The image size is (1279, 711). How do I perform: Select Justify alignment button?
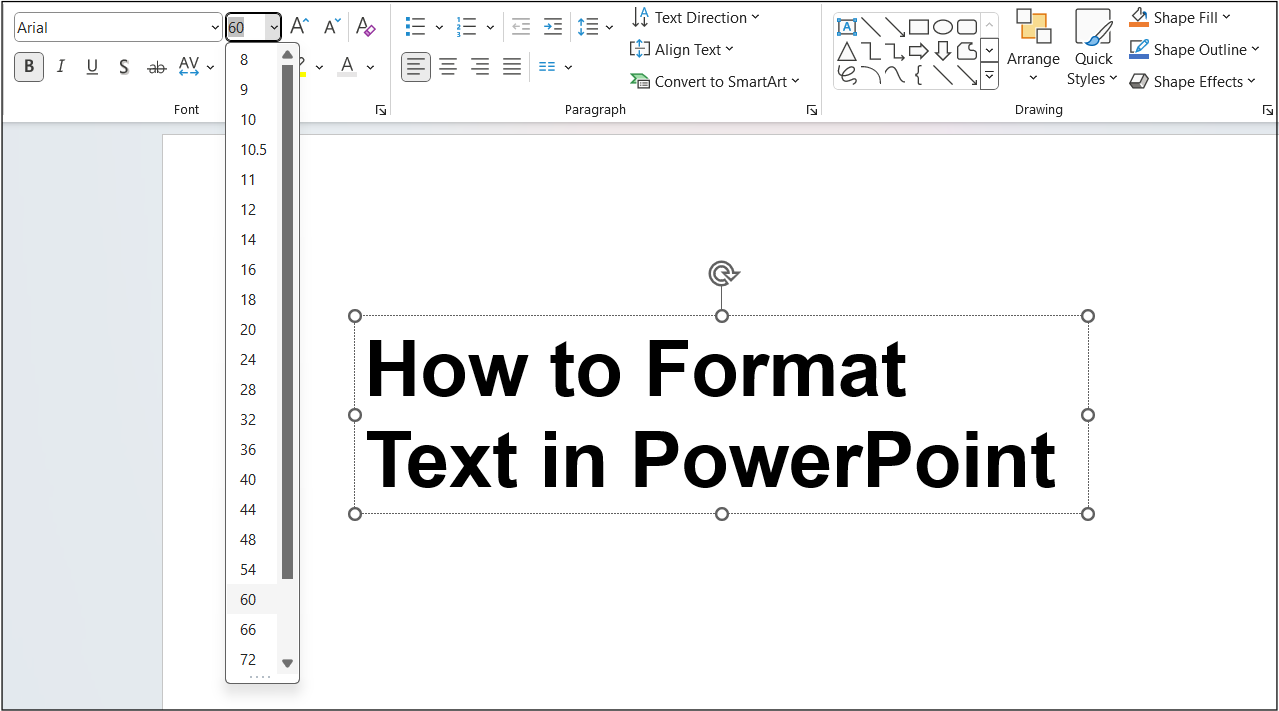pos(512,67)
